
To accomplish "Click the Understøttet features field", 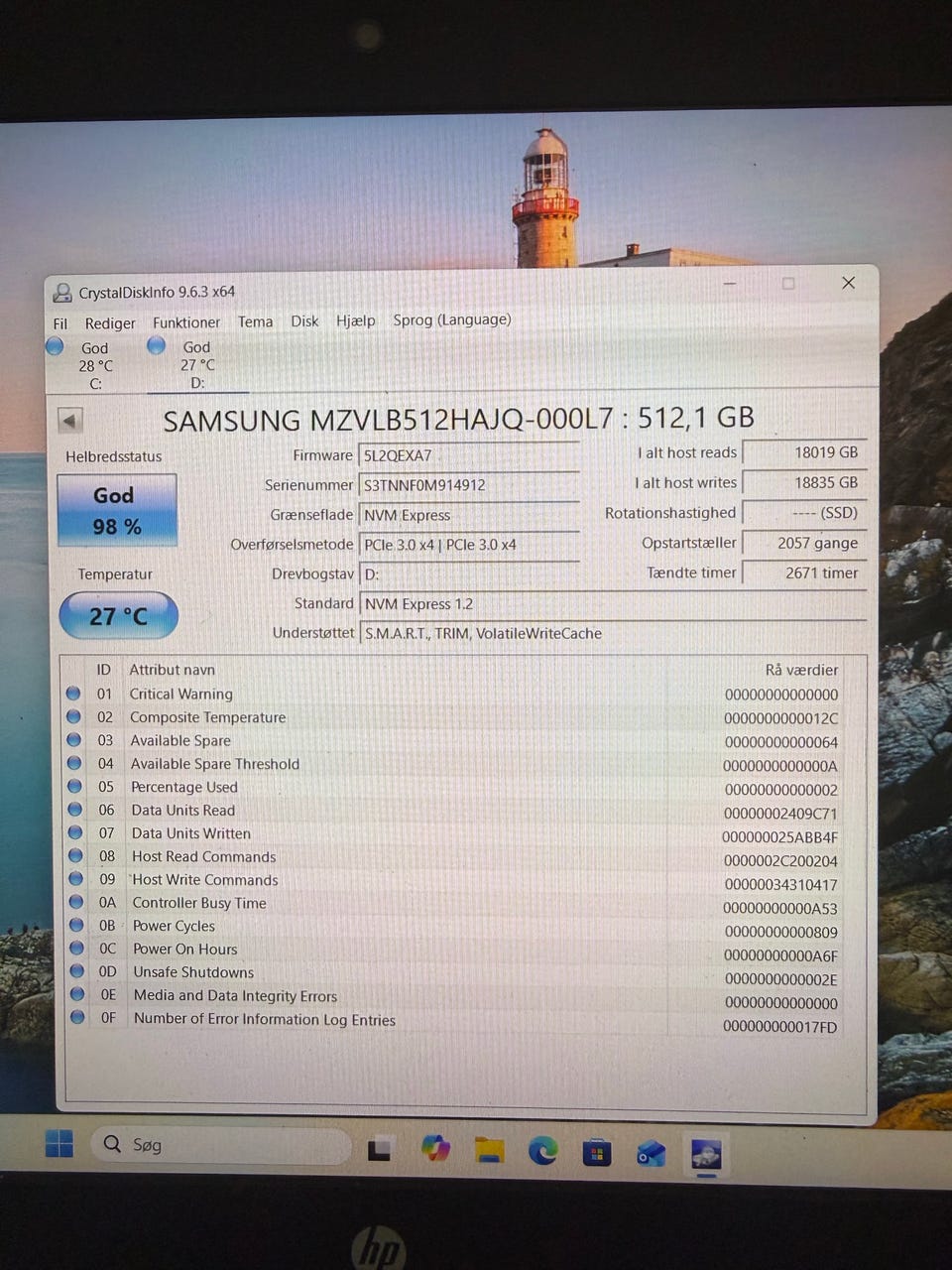I will [613, 633].
